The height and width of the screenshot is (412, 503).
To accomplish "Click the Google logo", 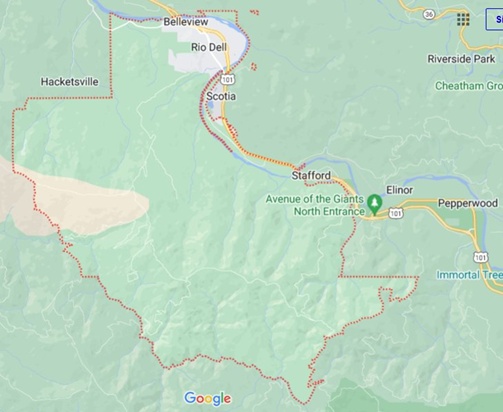I will (208, 399).
